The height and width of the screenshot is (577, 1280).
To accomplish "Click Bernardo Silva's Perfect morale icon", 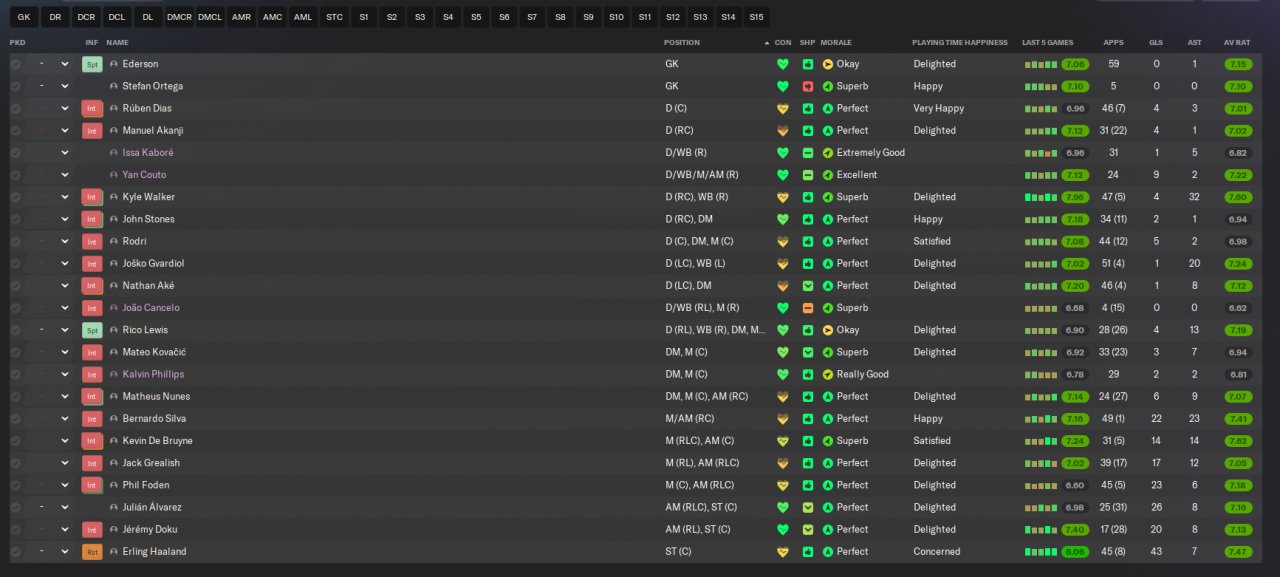I will (x=828, y=419).
